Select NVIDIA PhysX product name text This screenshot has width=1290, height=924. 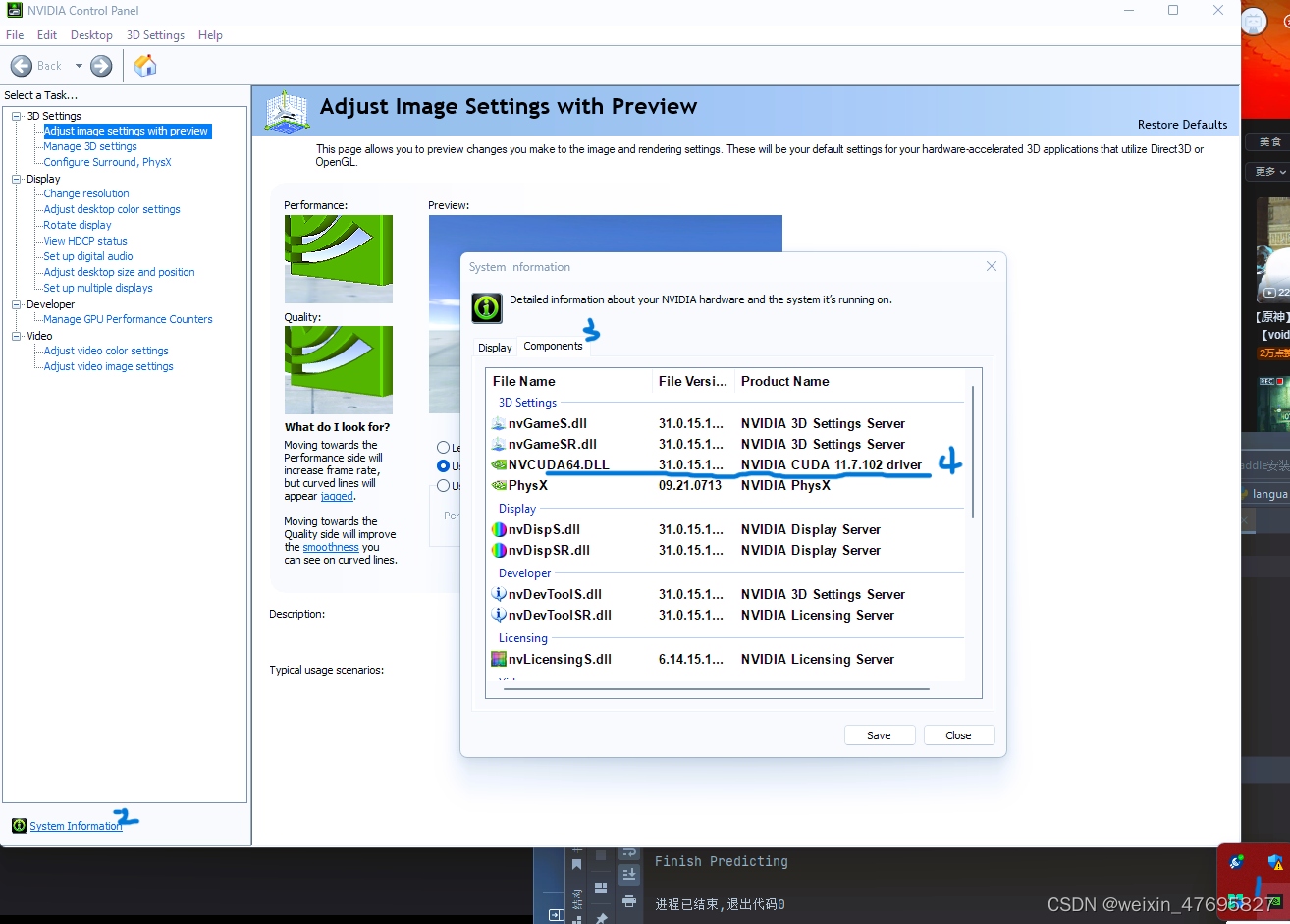tap(785, 485)
